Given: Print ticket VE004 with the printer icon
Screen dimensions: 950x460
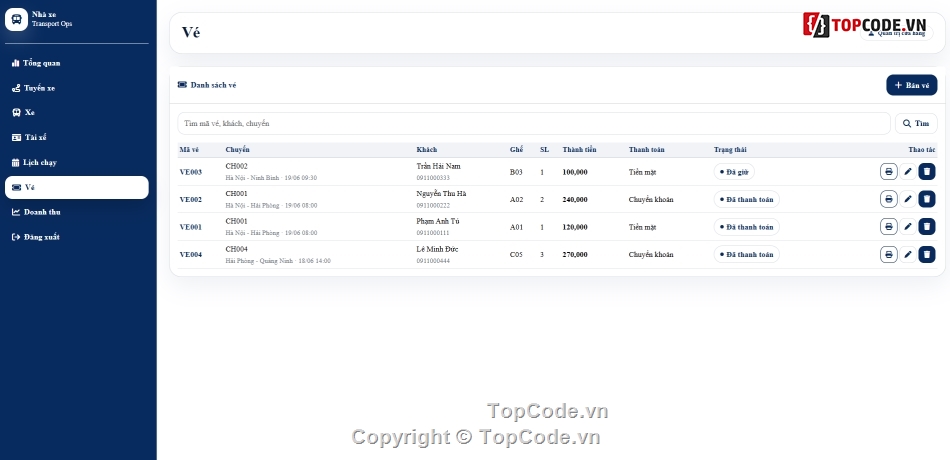Looking at the screenshot, I should pyautogui.click(x=888, y=254).
